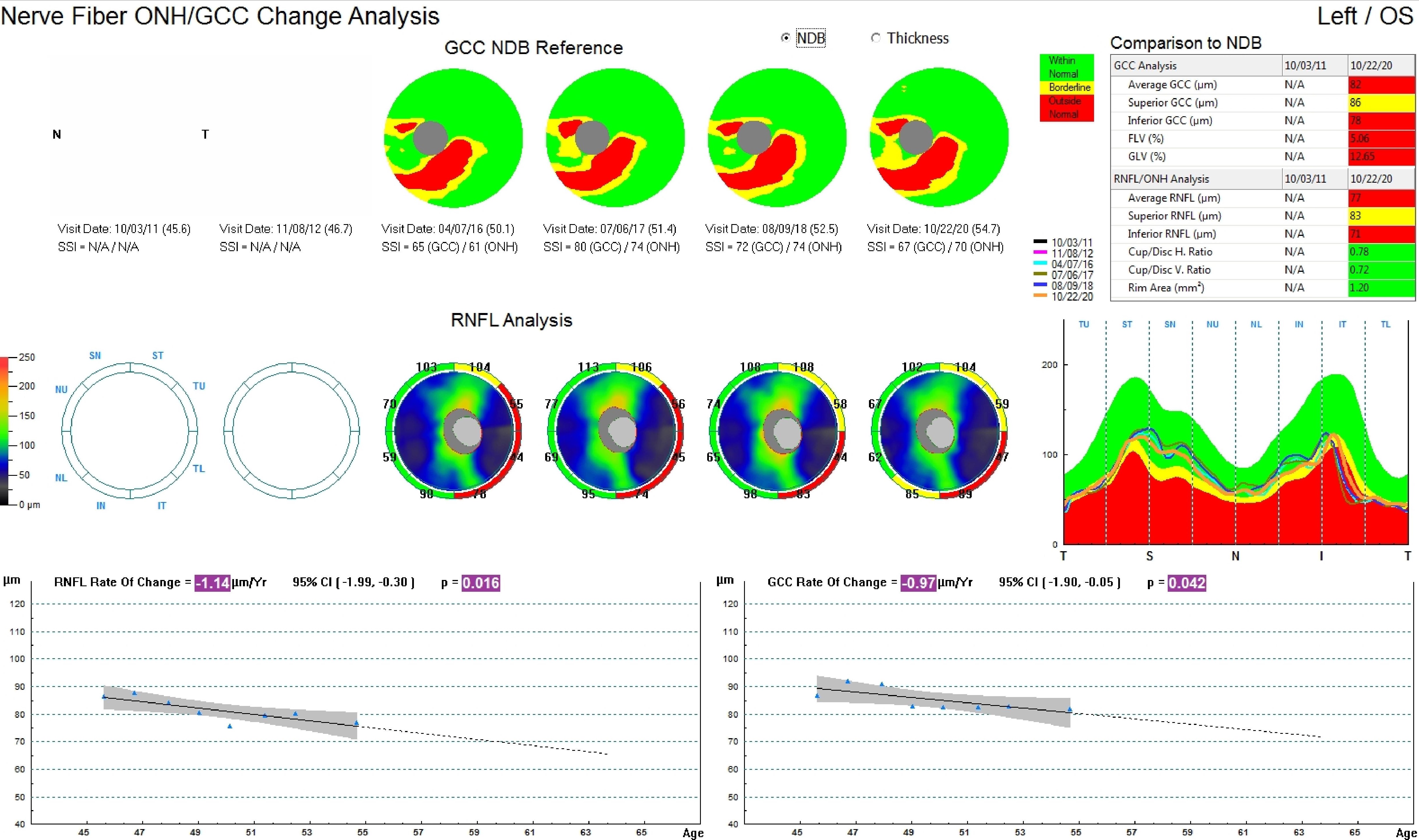
Task: Click Visit Date 11/08/12 (46.7) label
Action: pos(286,229)
